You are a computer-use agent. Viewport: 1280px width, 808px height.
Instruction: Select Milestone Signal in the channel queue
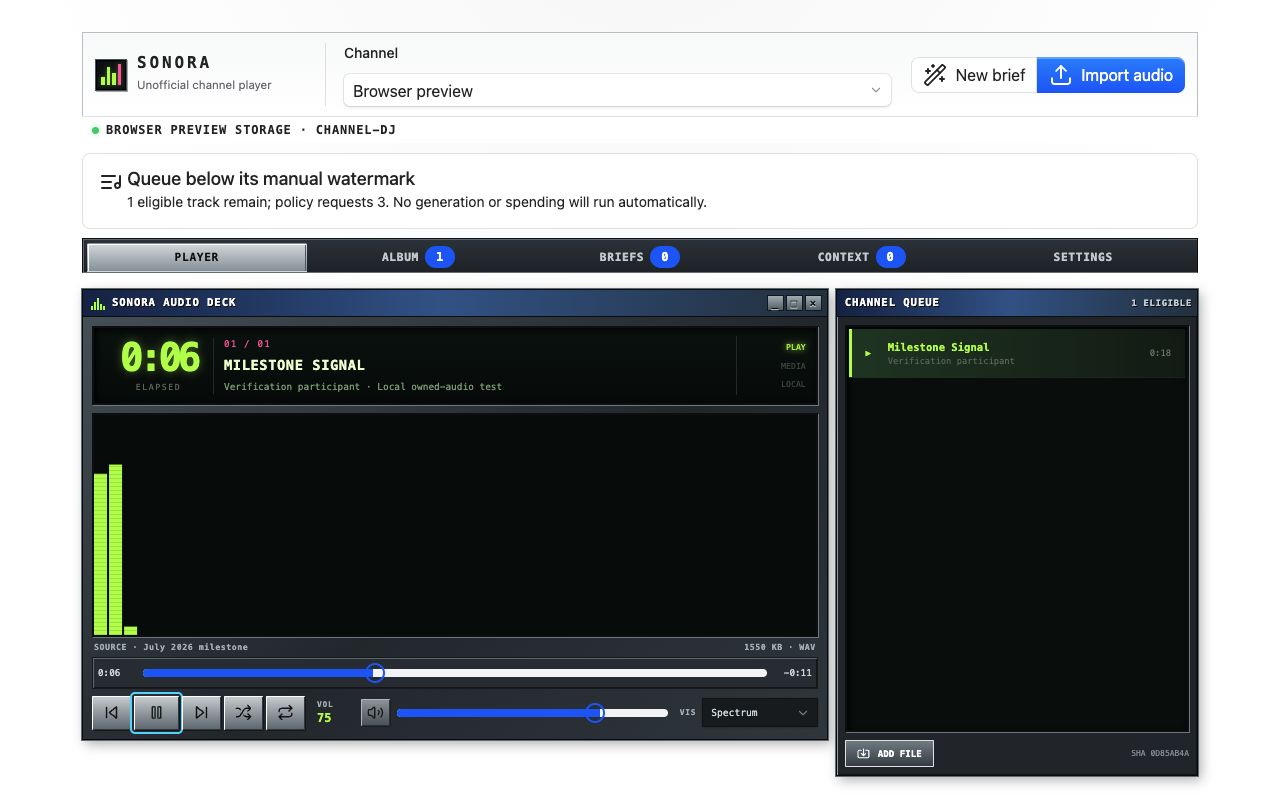[x=1016, y=353]
